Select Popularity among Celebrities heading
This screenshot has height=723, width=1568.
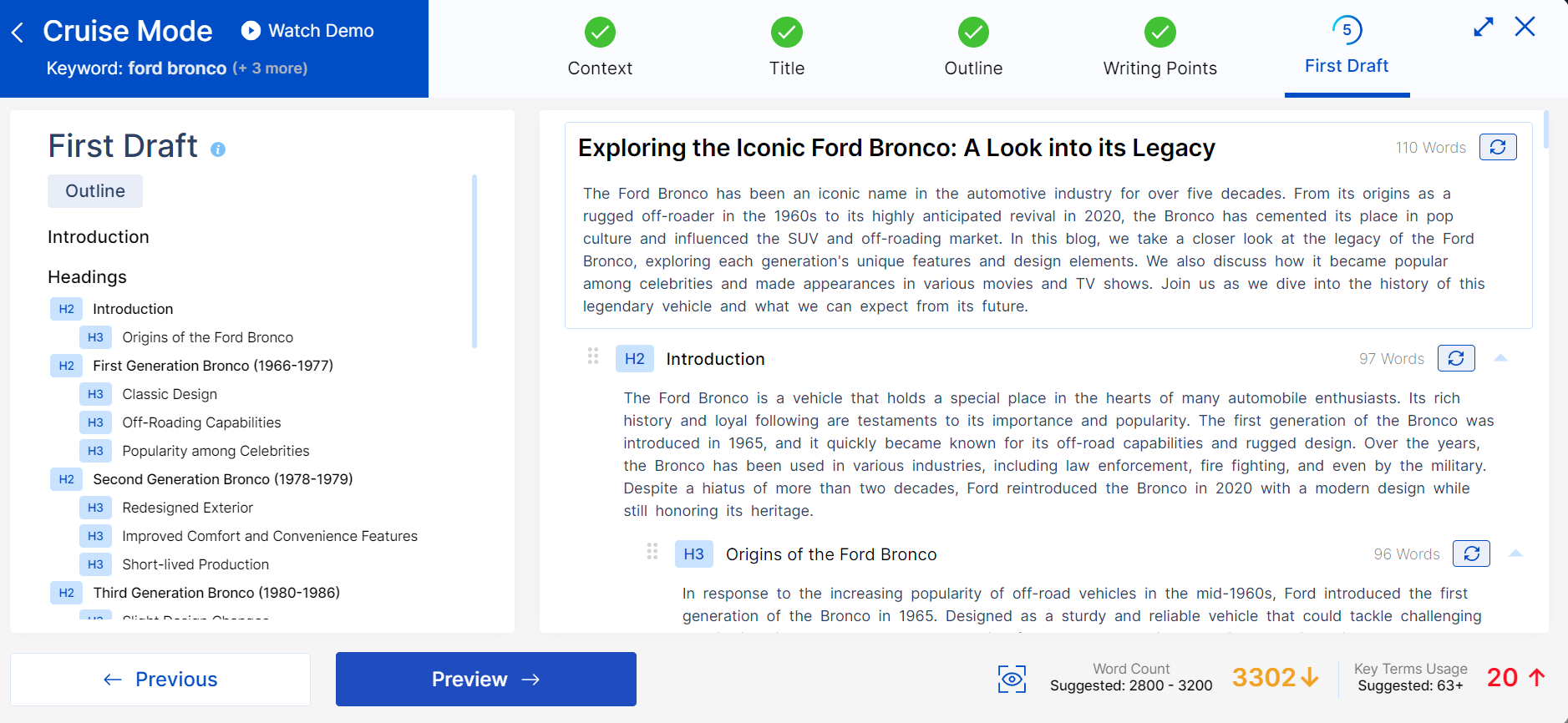coord(216,451)
